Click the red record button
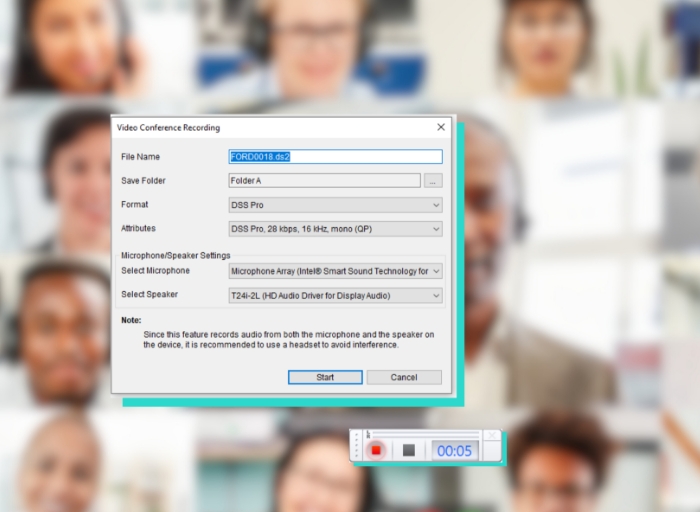The width and height of the screenshot is (700, 512). coord(376,451)
